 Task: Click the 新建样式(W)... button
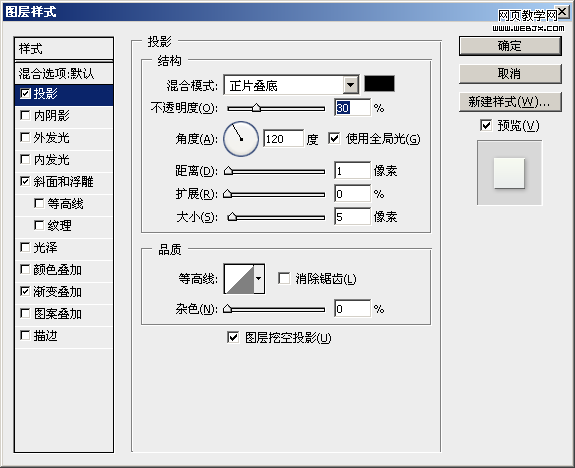coord(510,102)
